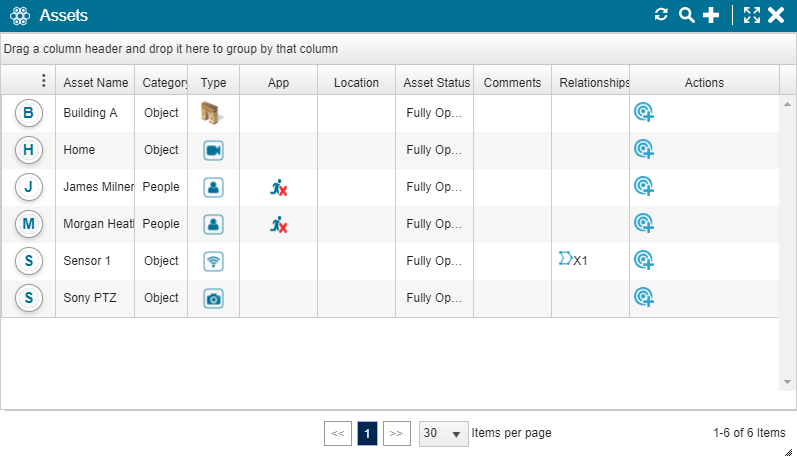This screenshot has width=797, height=461.
Task: Open the column options three-dot menu
Action: 43,82
